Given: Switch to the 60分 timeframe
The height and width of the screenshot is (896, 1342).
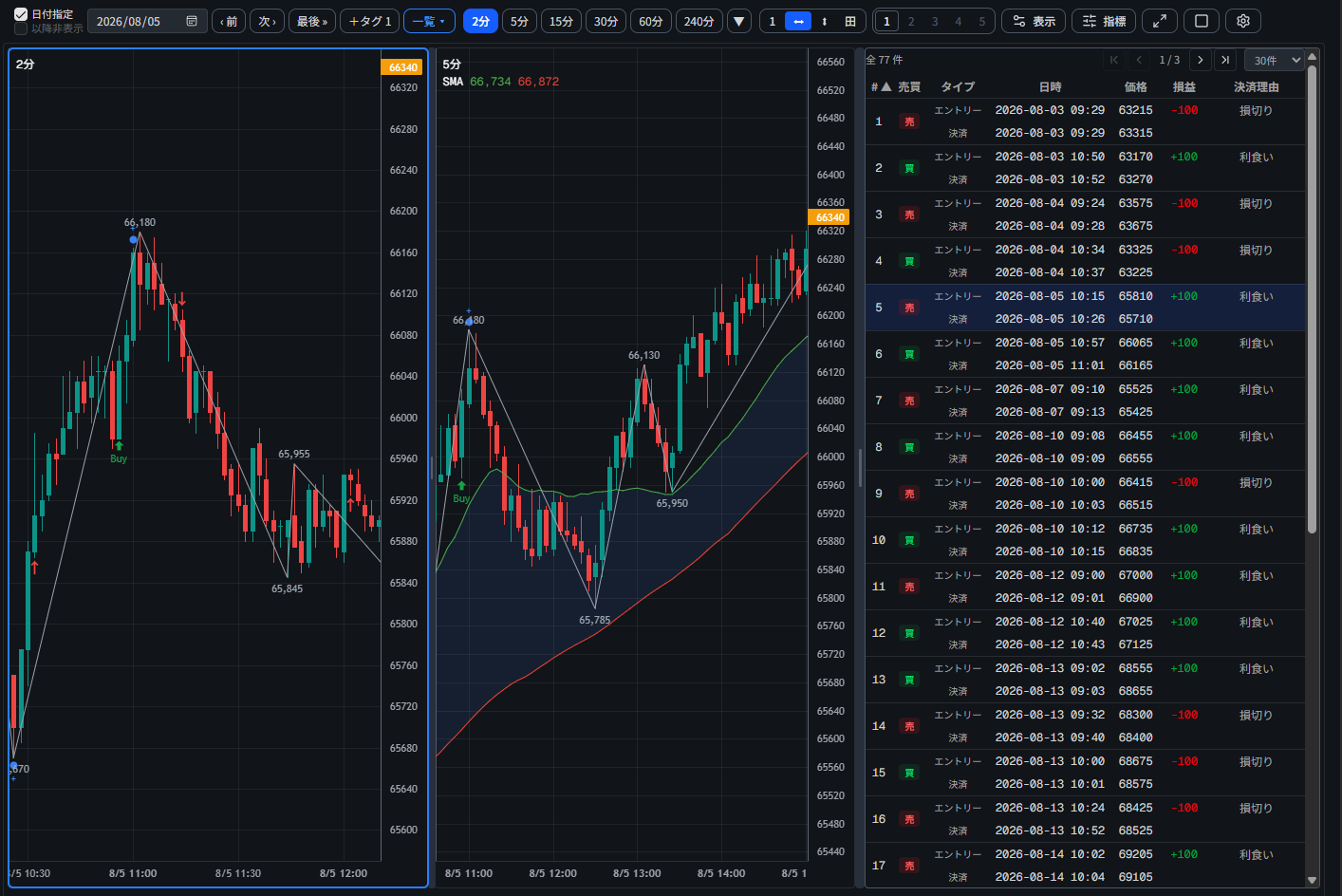Looking at the screenshot, I should (651, 21).
